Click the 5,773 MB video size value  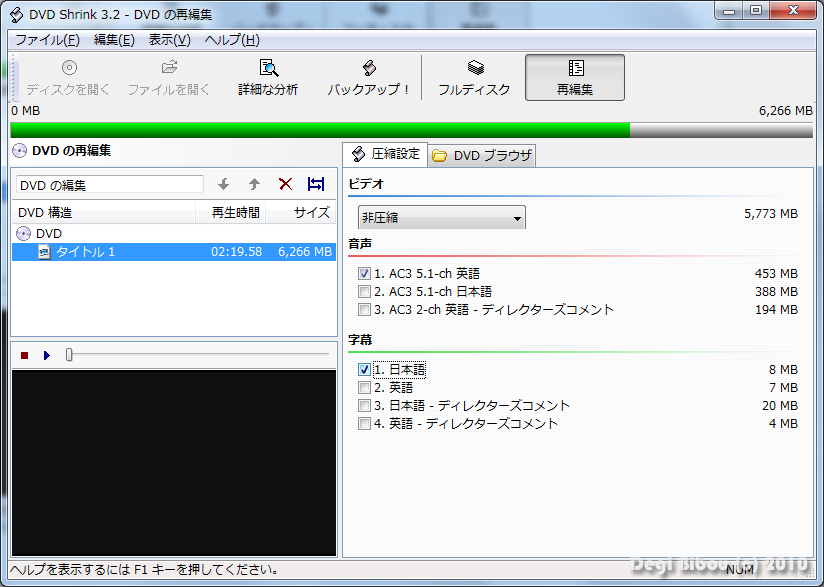(x=771, y=213)
